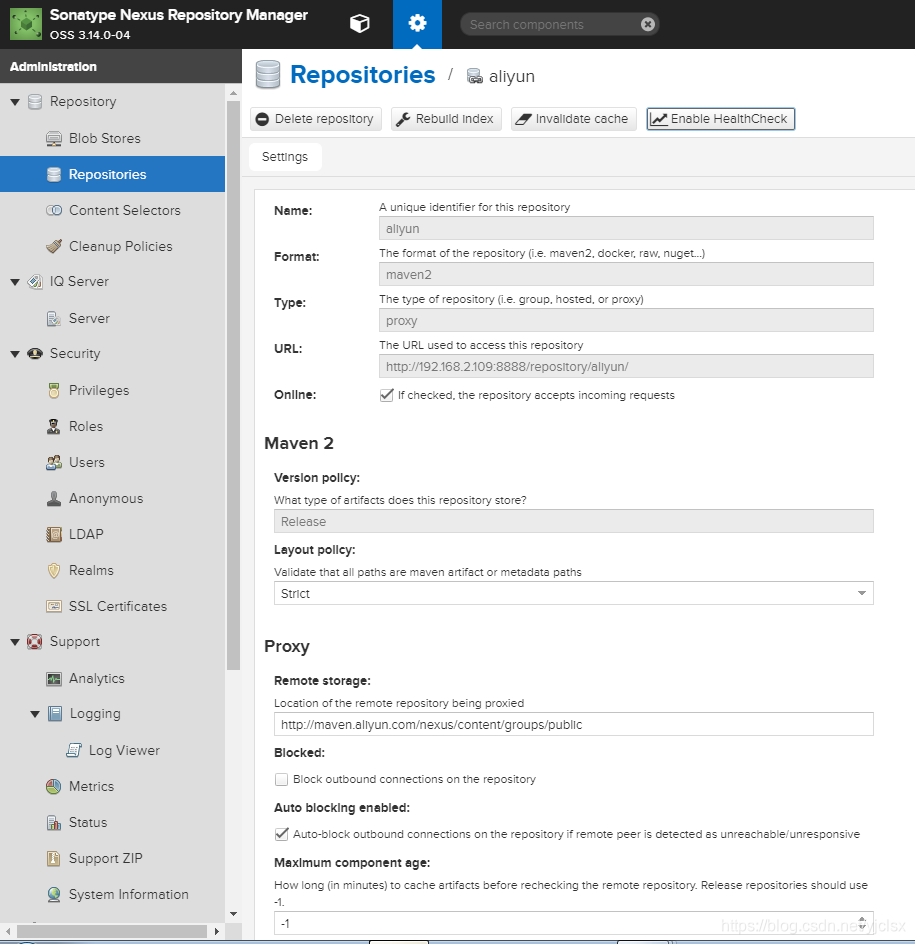The image size is (915, 944).
Task: Click the Status icon
Action: (x=54, y=822)
